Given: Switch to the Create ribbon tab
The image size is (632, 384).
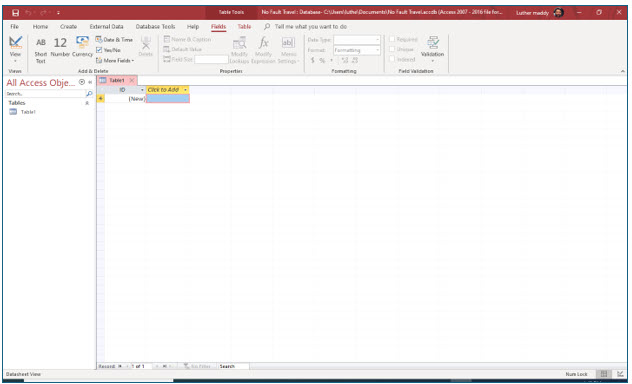Looking at the screenshot, I should (69, 27).
